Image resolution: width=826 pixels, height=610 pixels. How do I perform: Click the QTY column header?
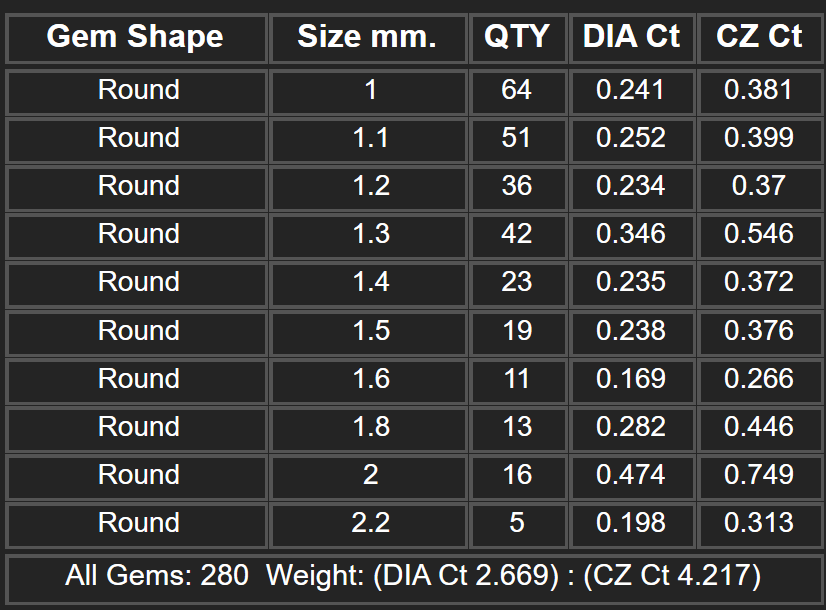click(518, 38)
